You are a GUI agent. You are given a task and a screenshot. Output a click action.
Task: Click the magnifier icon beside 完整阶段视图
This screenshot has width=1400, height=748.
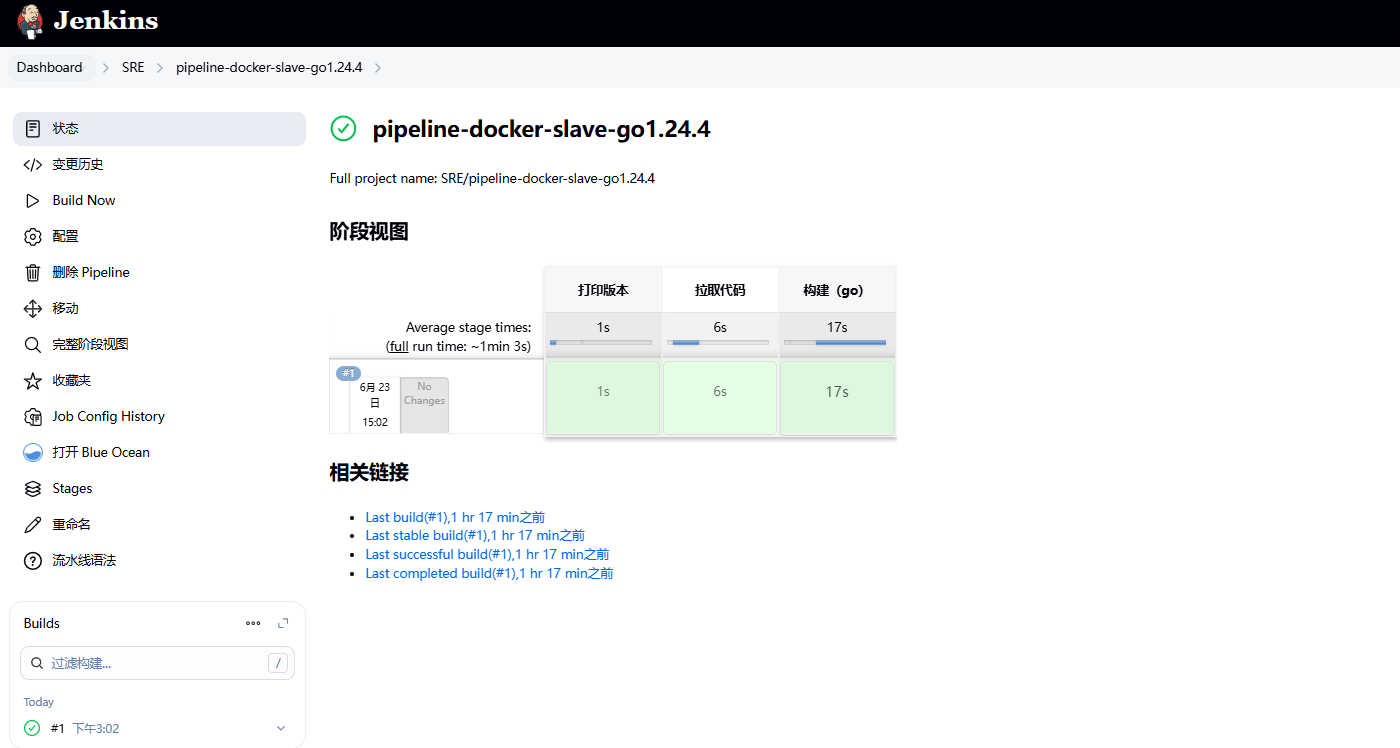[x=33, y=345]
